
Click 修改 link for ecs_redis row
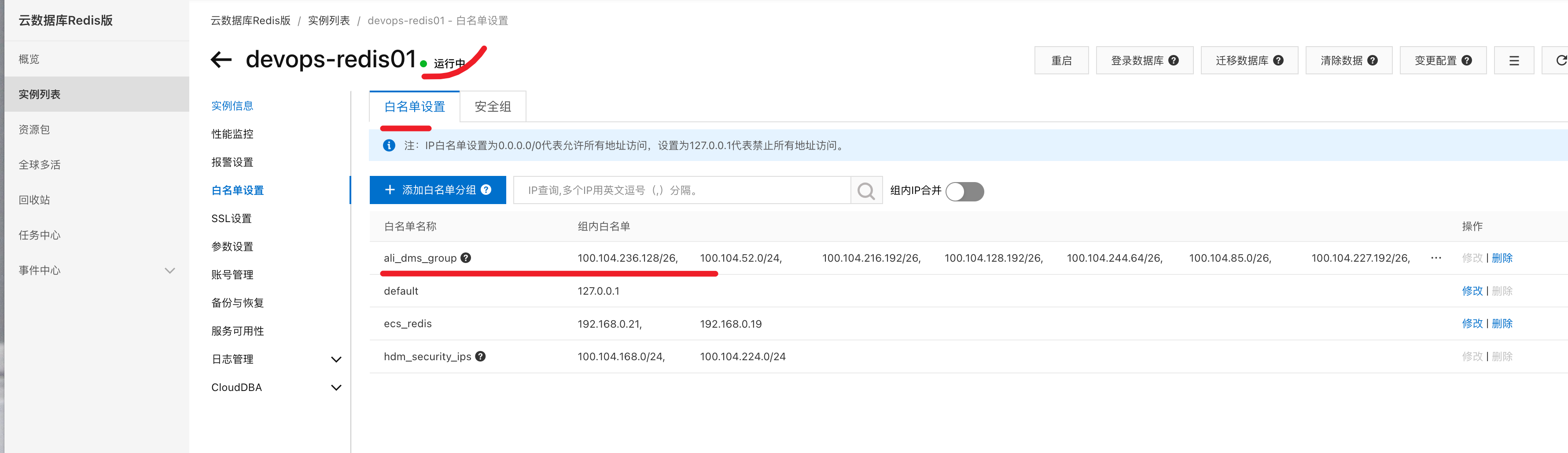(1472, 324)
